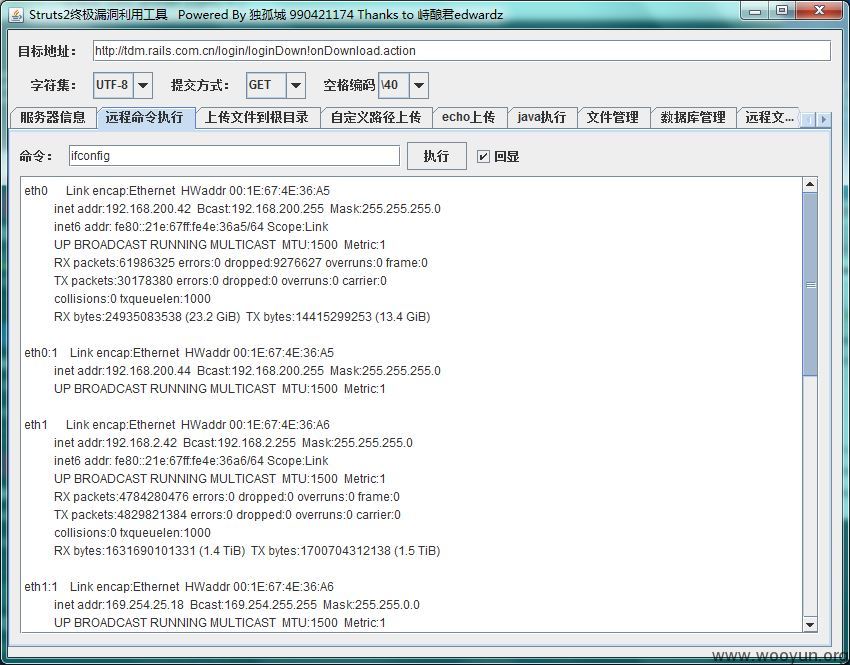The image size is (850, 665).
Task: Focus the 目标地址 URL input field
Action: point(461,51)
